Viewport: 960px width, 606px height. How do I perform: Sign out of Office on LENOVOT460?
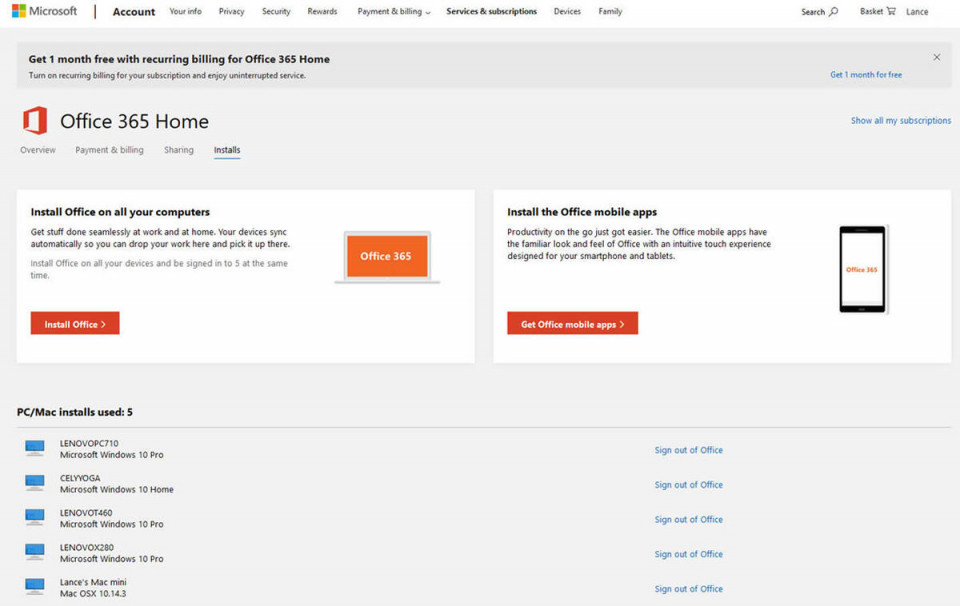tap(688, 520)
